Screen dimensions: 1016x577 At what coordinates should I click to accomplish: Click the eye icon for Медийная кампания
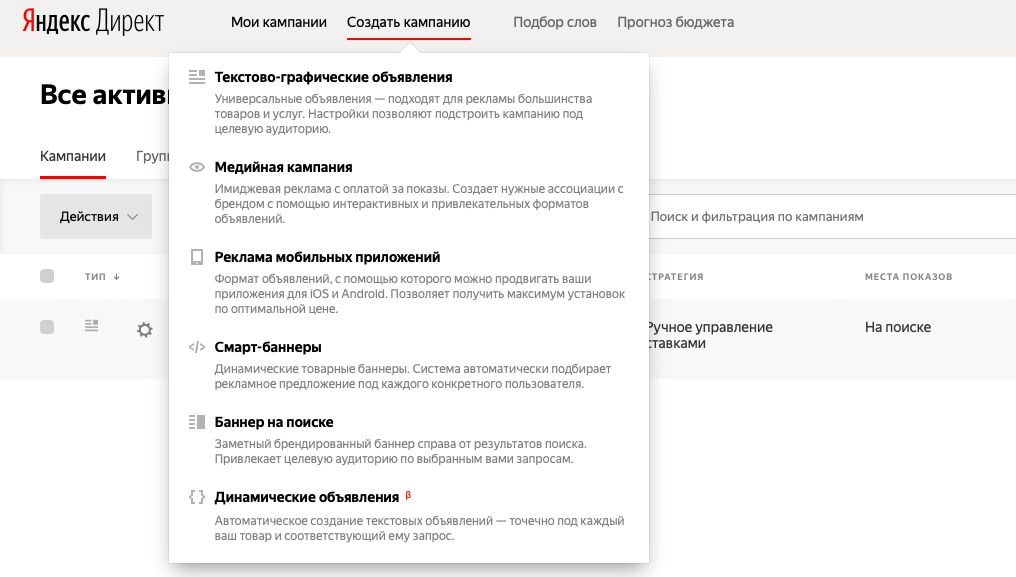tap(197, 167)
